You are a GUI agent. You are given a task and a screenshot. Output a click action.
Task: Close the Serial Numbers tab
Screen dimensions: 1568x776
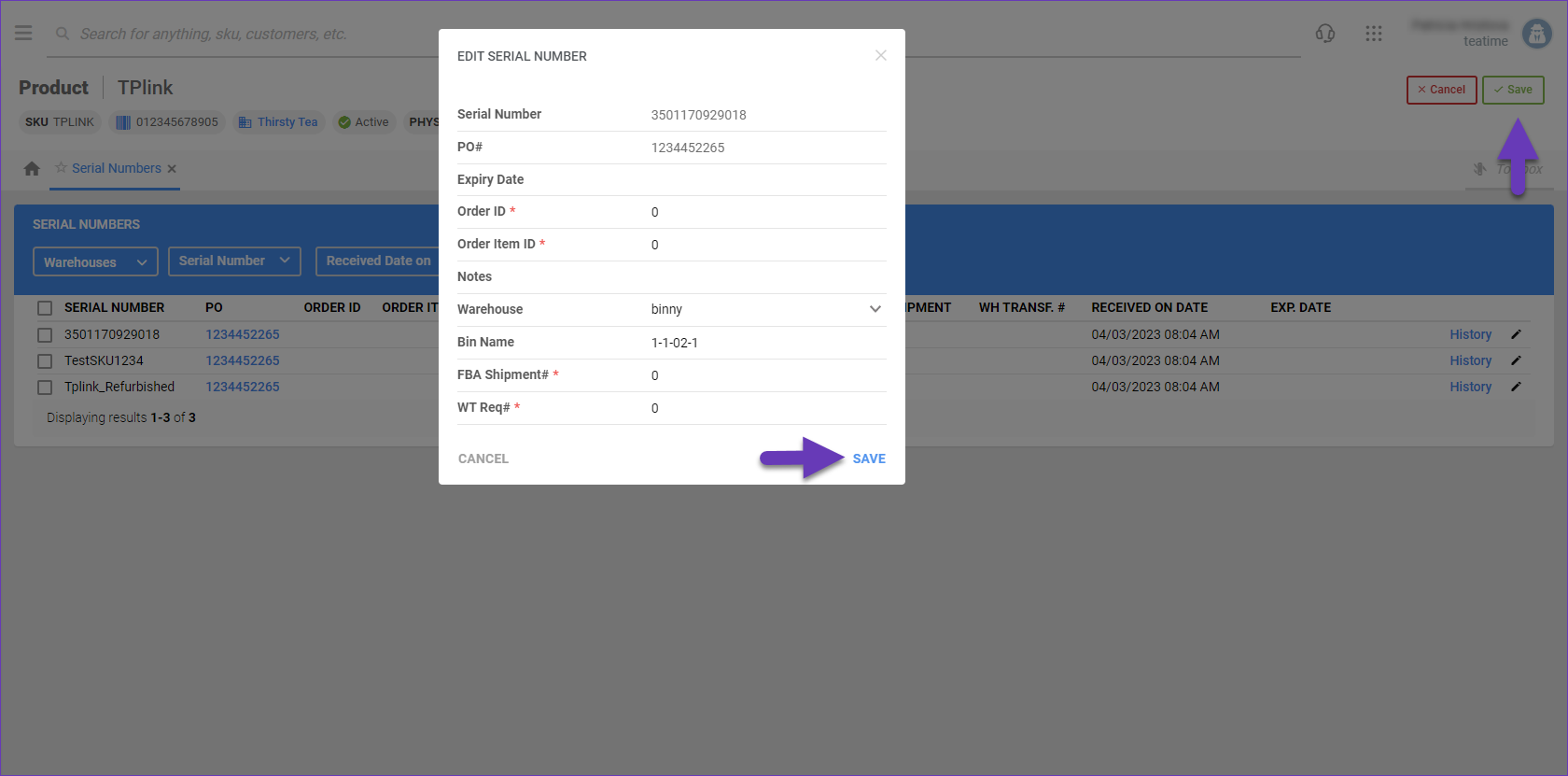coord(172,169)
